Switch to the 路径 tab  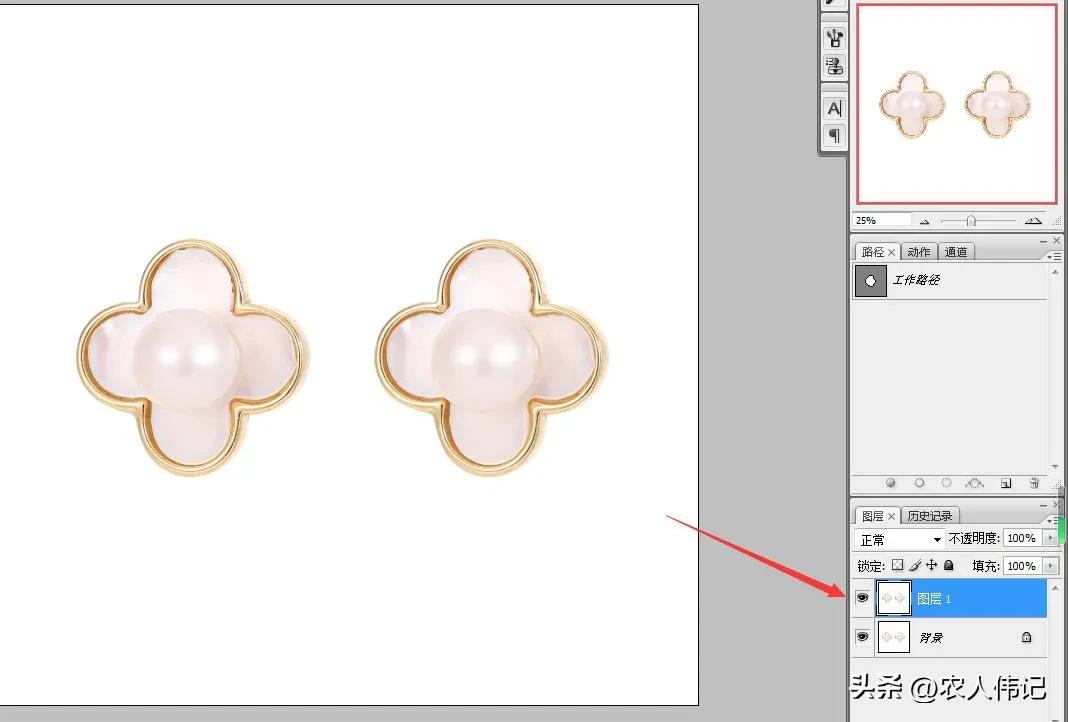point(873,252)
